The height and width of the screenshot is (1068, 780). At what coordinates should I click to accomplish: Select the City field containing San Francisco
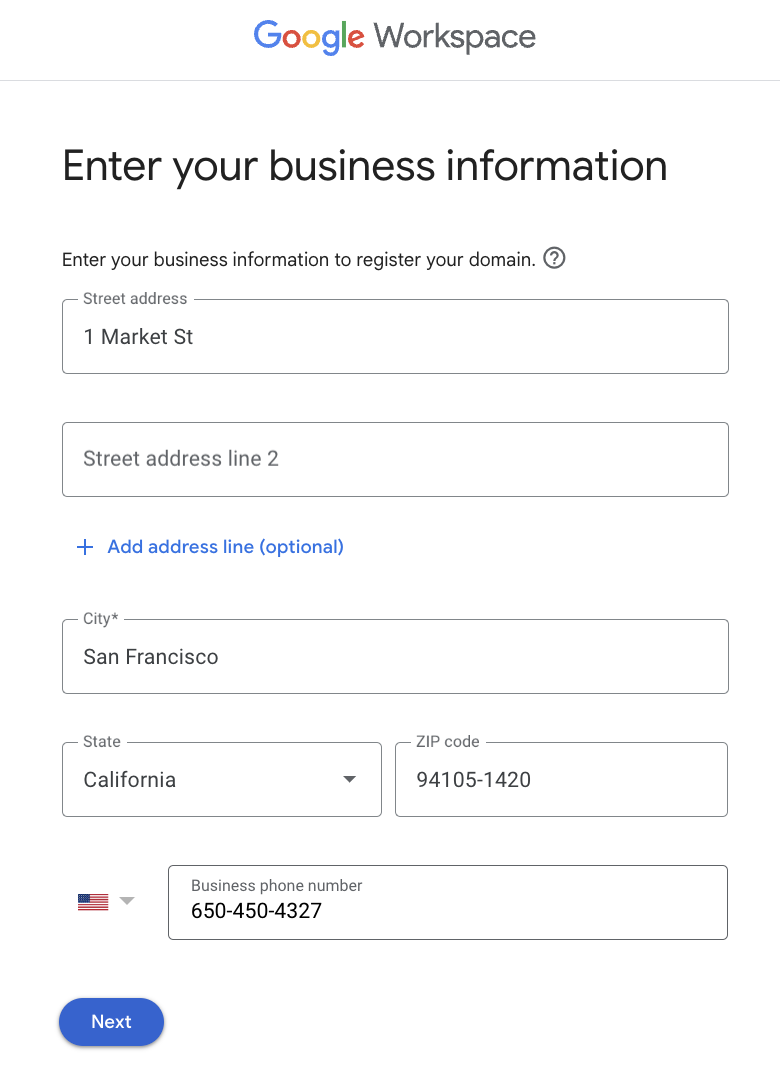pyautogui.click(x=395, y=657)
